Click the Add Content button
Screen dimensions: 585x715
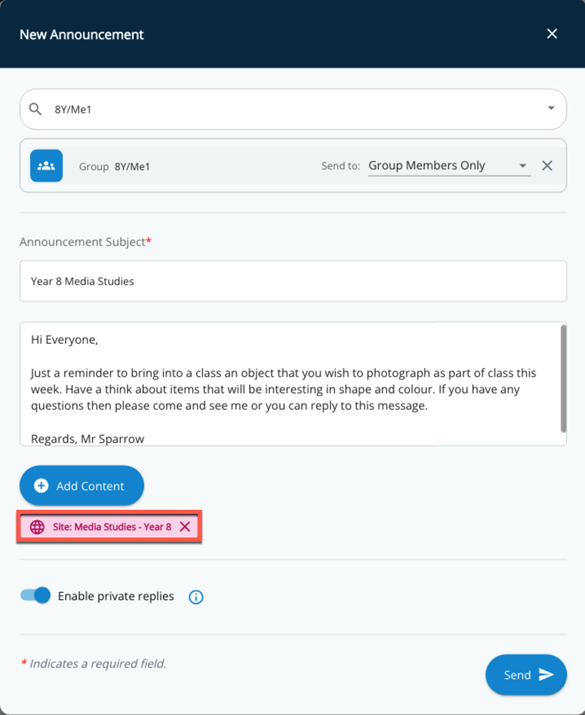(x=82, y=486)
